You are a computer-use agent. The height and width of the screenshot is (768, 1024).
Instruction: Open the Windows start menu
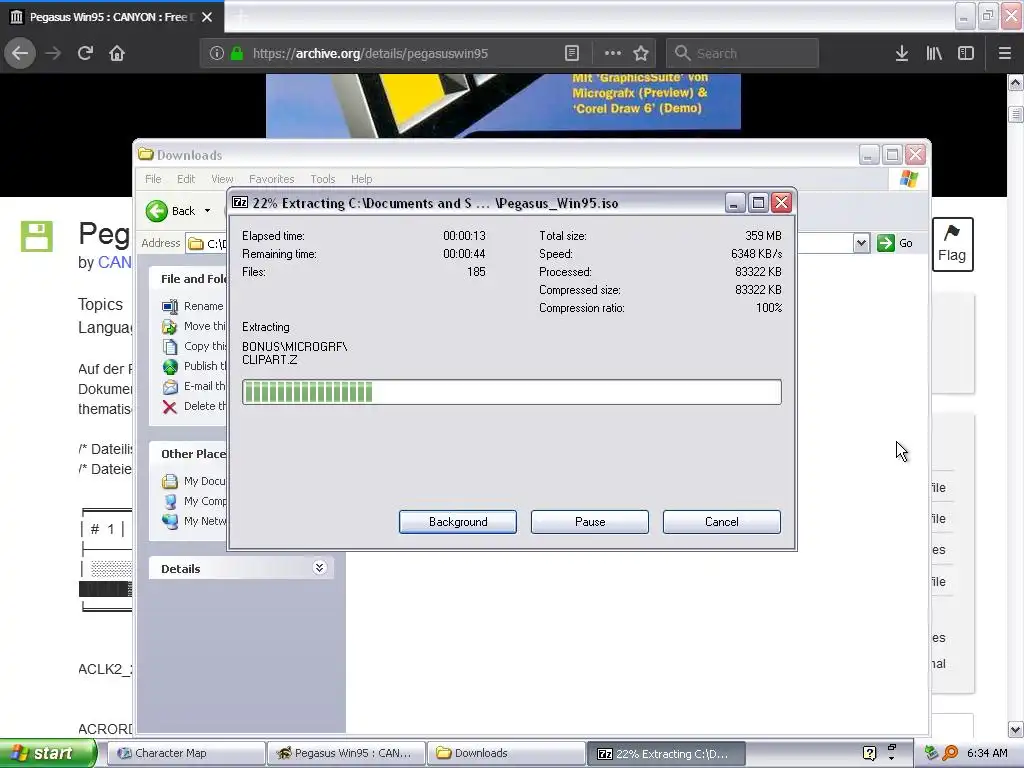tap(48, 753)
